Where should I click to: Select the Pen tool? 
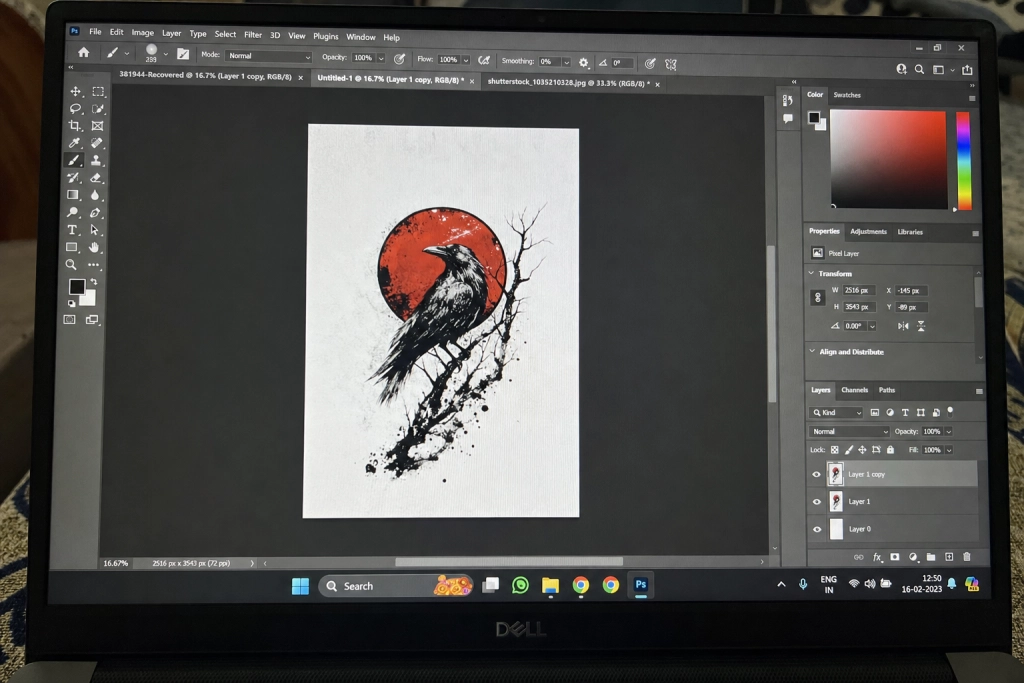pos(95,212)
